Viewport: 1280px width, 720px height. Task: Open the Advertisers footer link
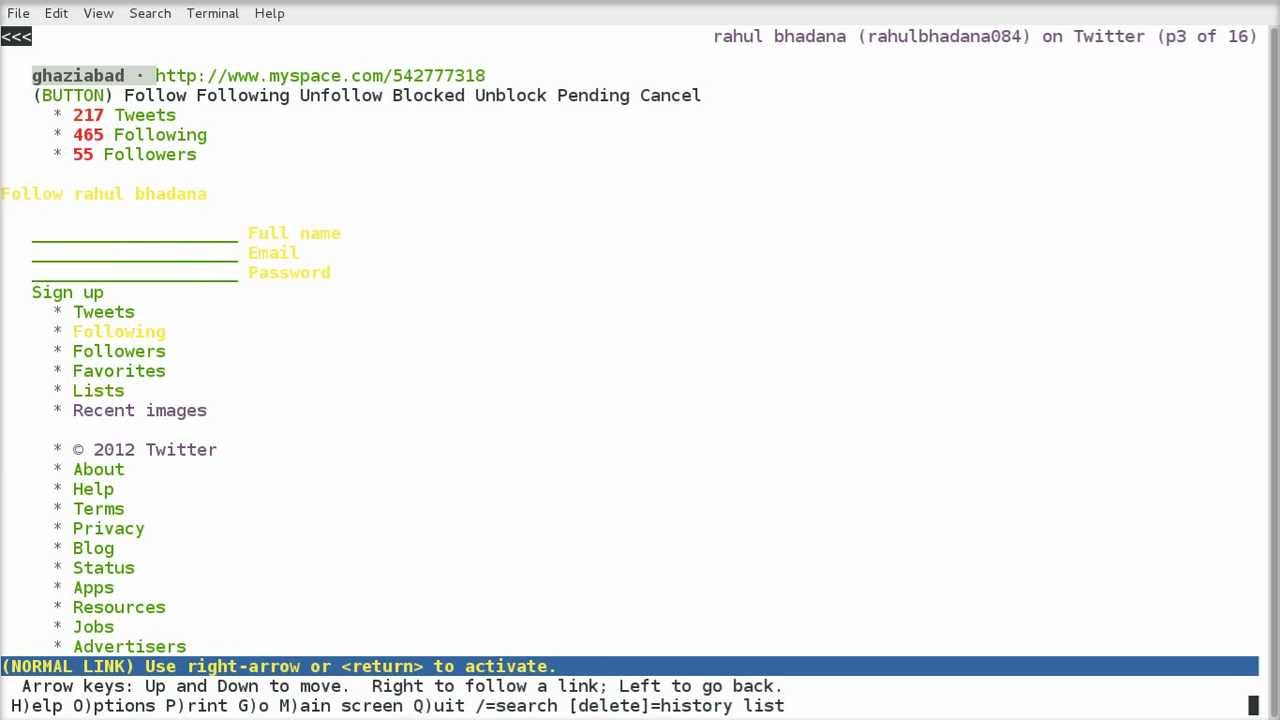click(x=129, y=647)
